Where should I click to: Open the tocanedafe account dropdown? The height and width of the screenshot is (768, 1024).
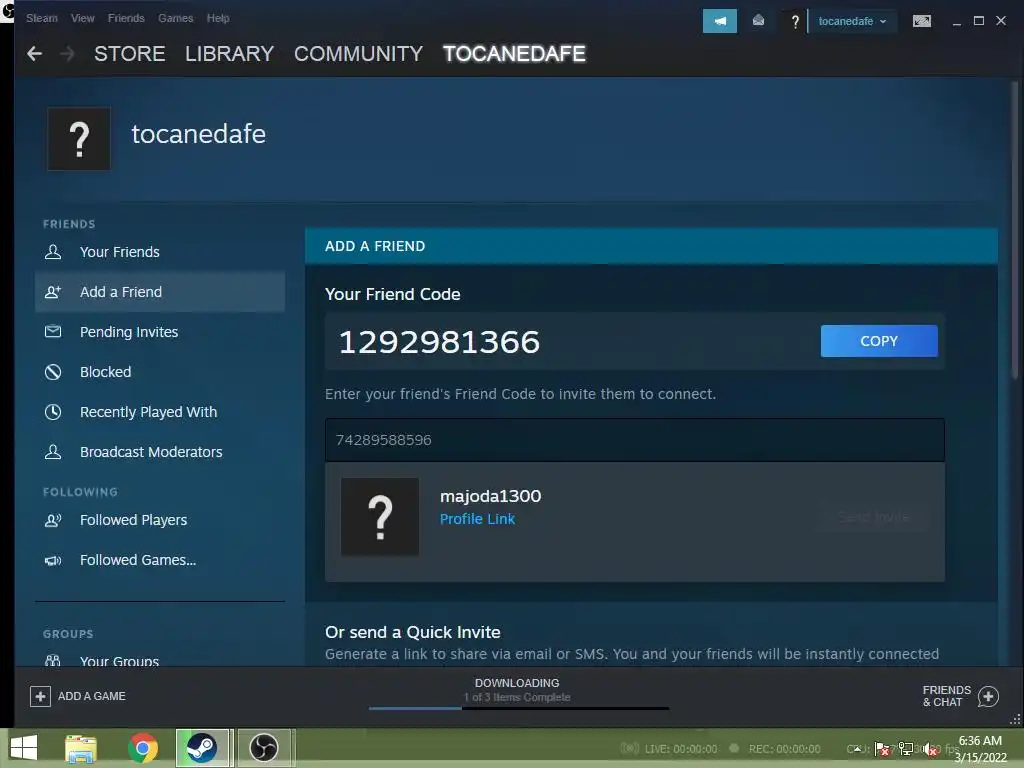coord(852,21)
